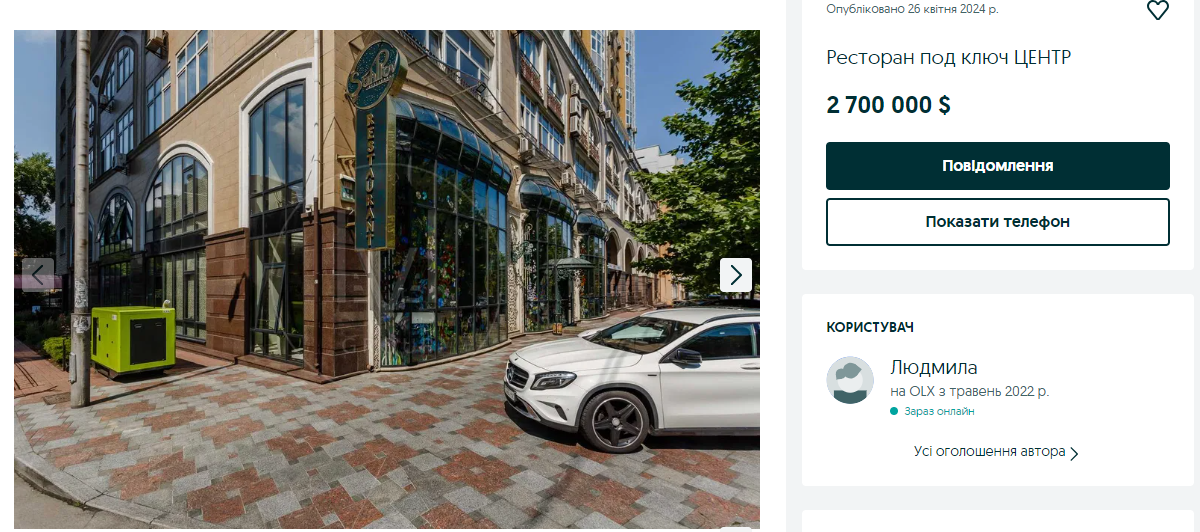The image size is (1200, 532).
Task: Click the Повідомлення button
Action: click(x=998, y=166)
